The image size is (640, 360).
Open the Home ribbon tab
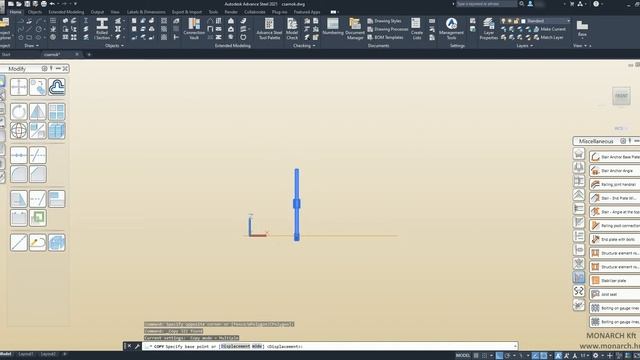(16, 12)
